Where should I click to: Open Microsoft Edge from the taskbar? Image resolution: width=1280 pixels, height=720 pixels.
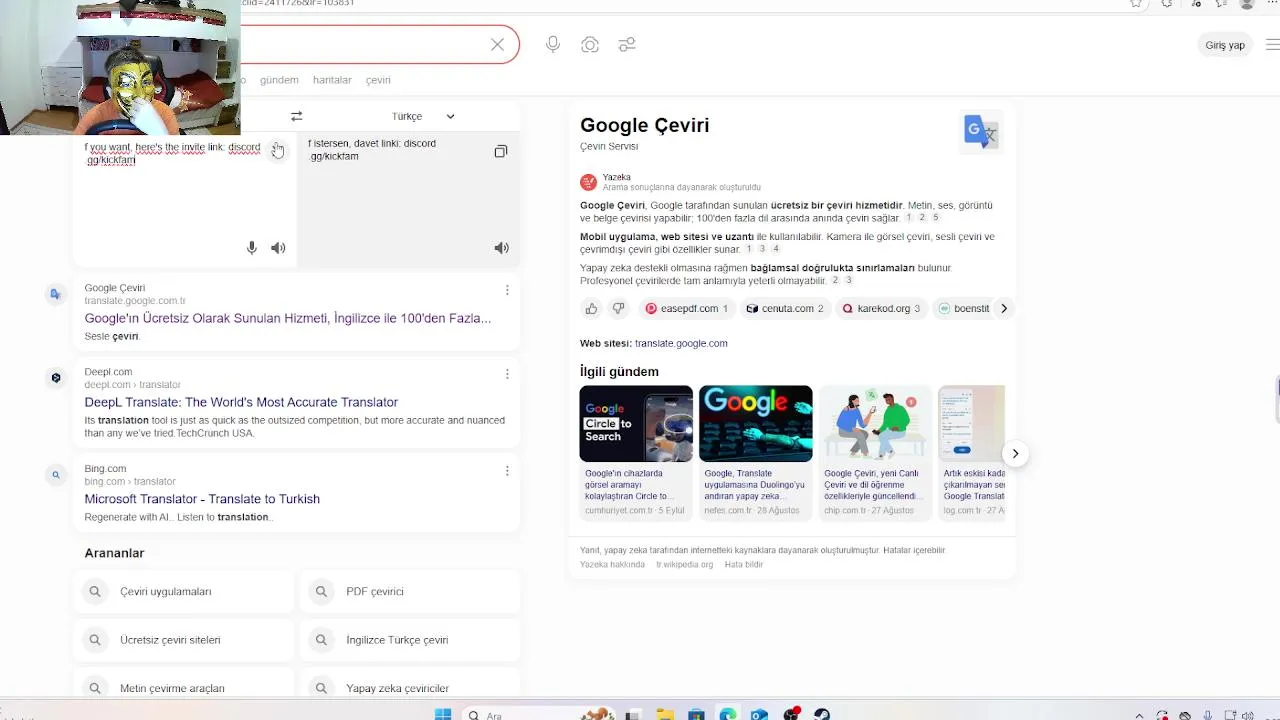tap(728, 715)
